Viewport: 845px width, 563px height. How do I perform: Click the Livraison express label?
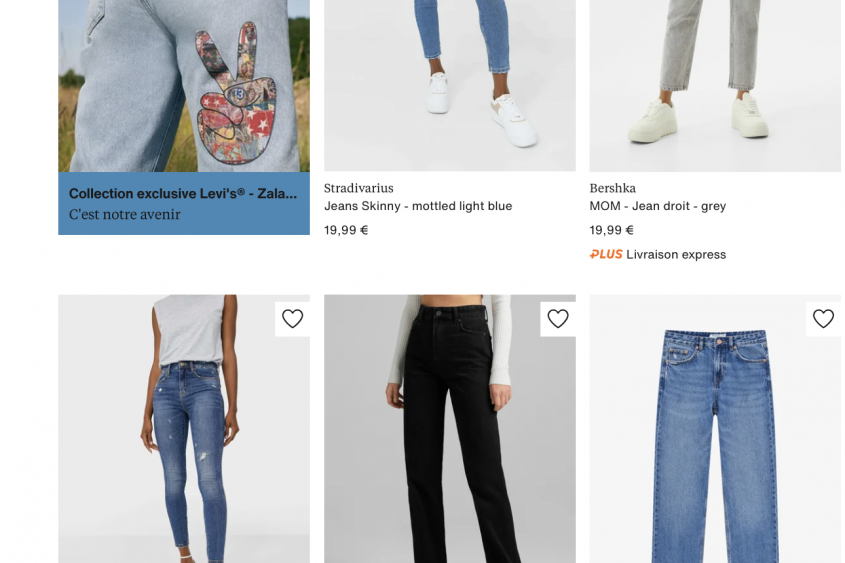(676, 254)
